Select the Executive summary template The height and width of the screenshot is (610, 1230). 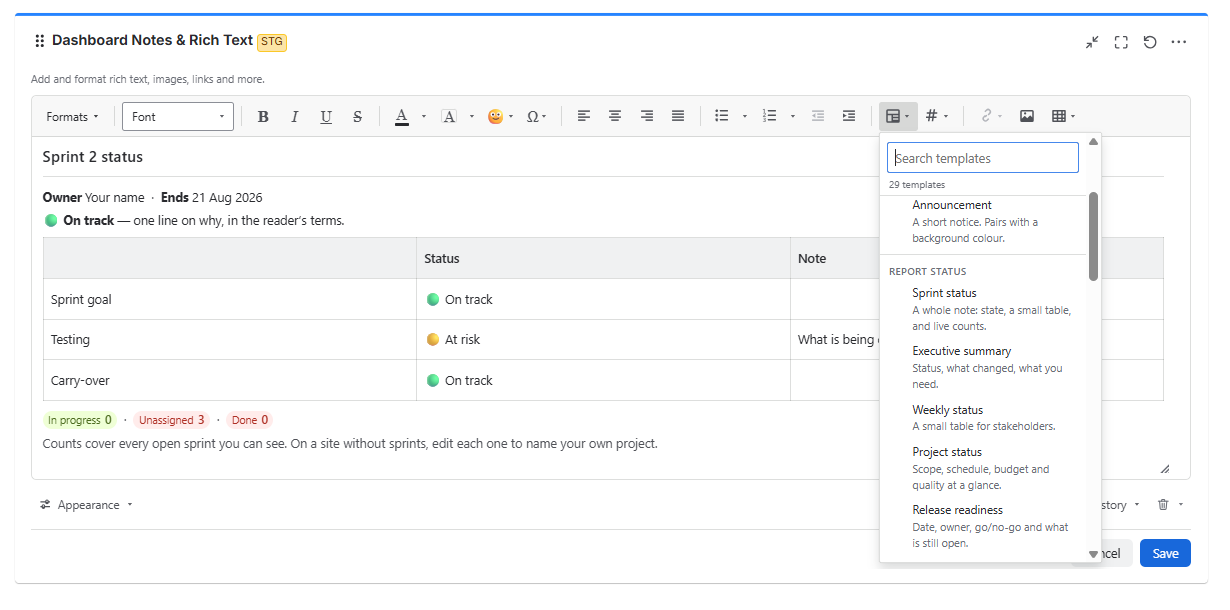(x=983, y=367)
